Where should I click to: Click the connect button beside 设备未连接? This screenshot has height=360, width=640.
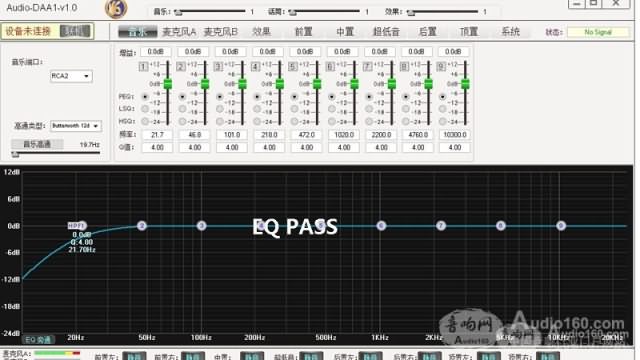coord(75,31)
